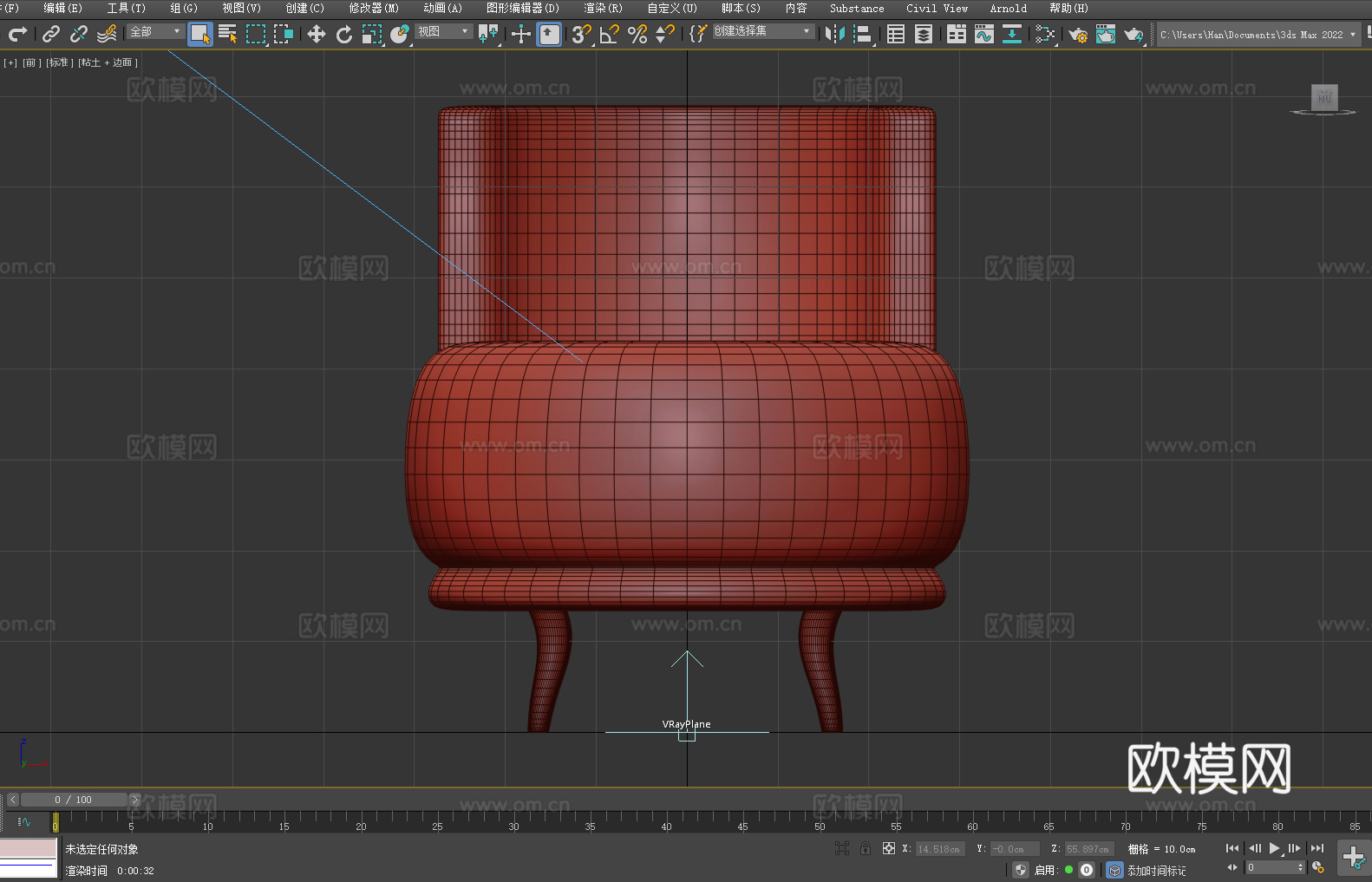Screen dimensions: 1372x882
Task: Toggle Spinner Snap
Action: 665,34
